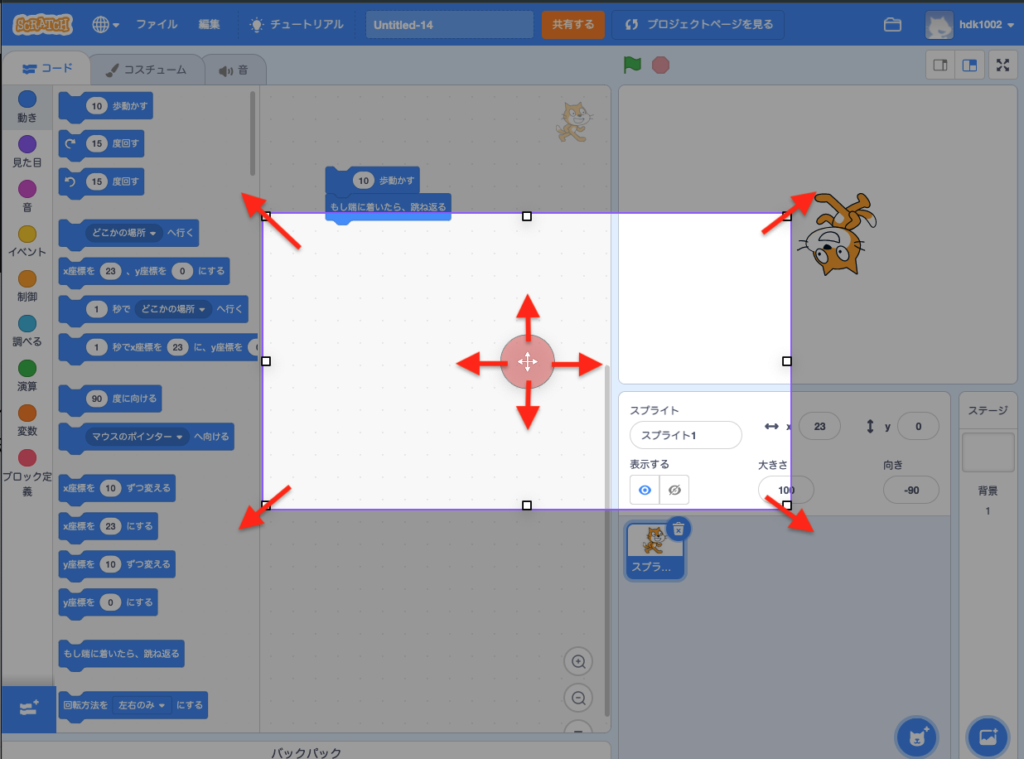This screenshot has width=1024, height=759.
Task: Click the add extension button
Action: (28, 709)
